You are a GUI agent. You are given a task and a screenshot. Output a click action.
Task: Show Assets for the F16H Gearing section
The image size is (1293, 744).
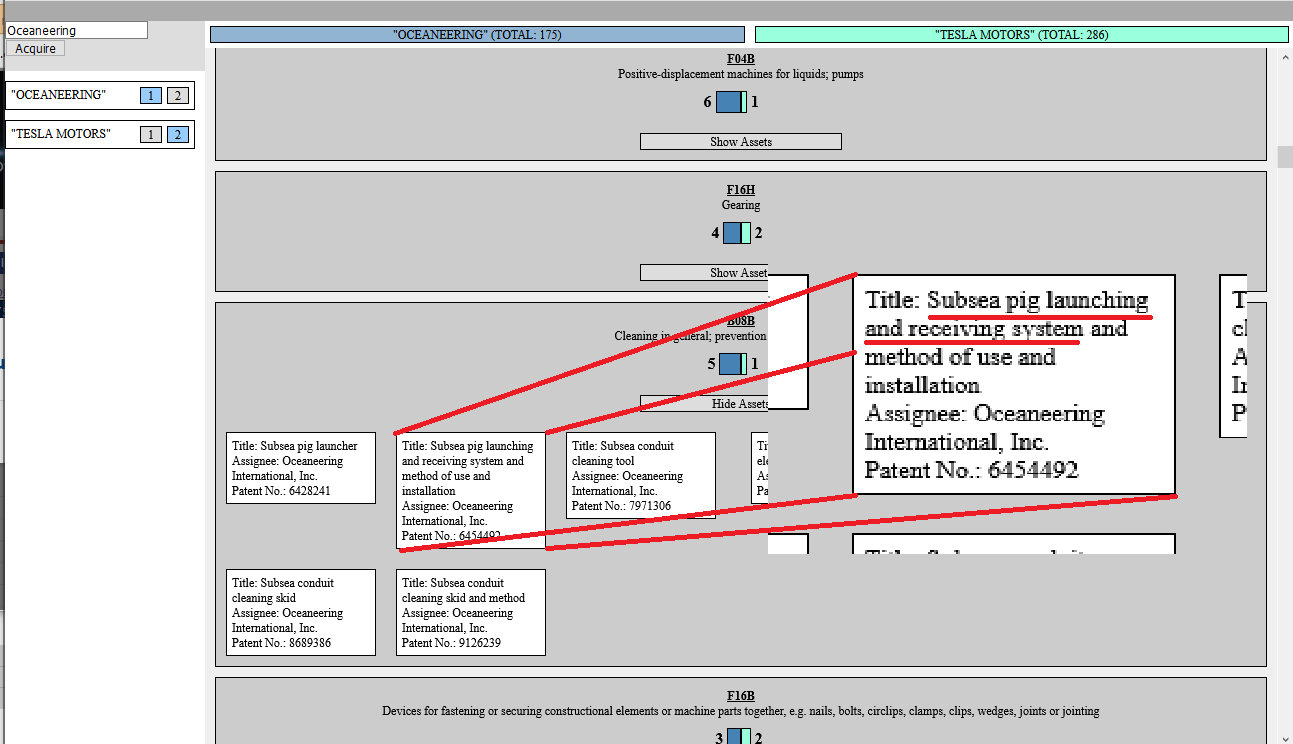[x=704, y=273]
